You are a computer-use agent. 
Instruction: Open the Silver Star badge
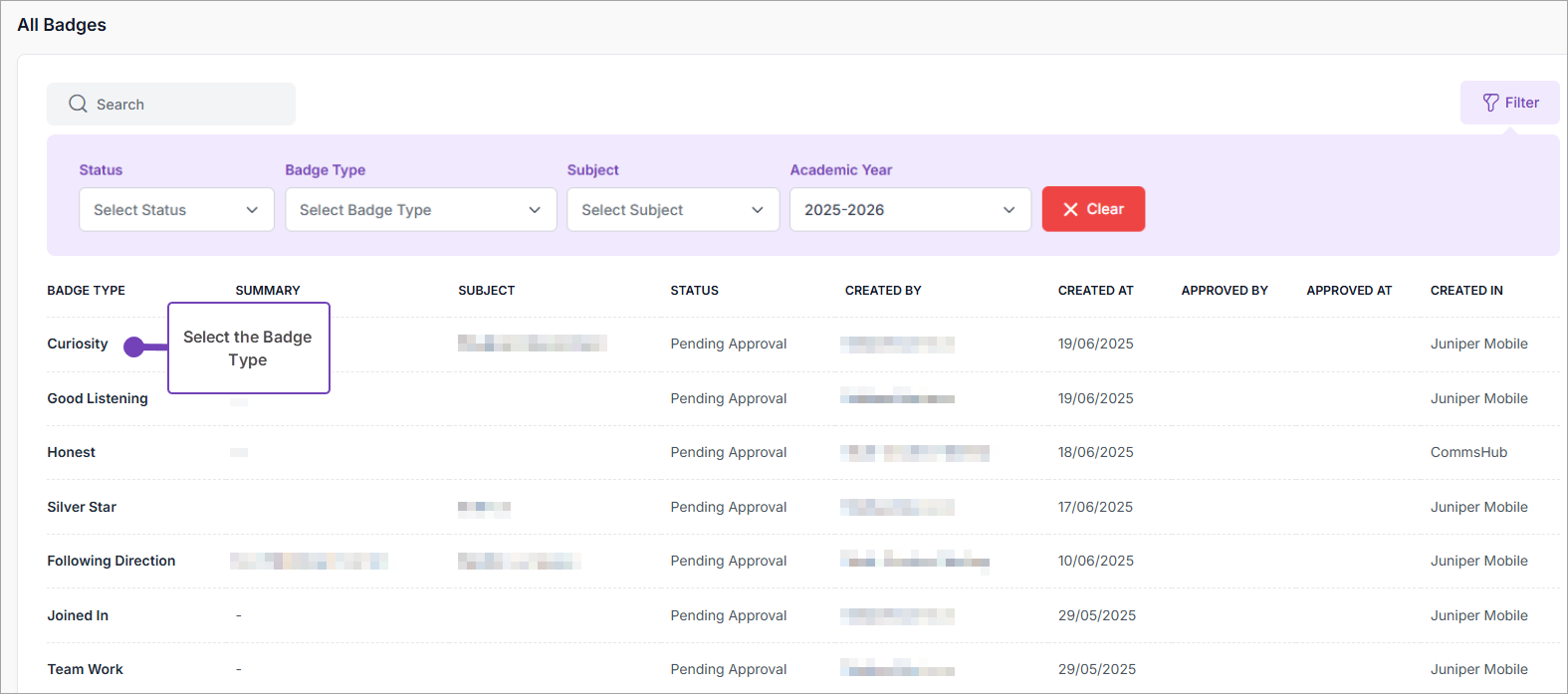[82, 507]
